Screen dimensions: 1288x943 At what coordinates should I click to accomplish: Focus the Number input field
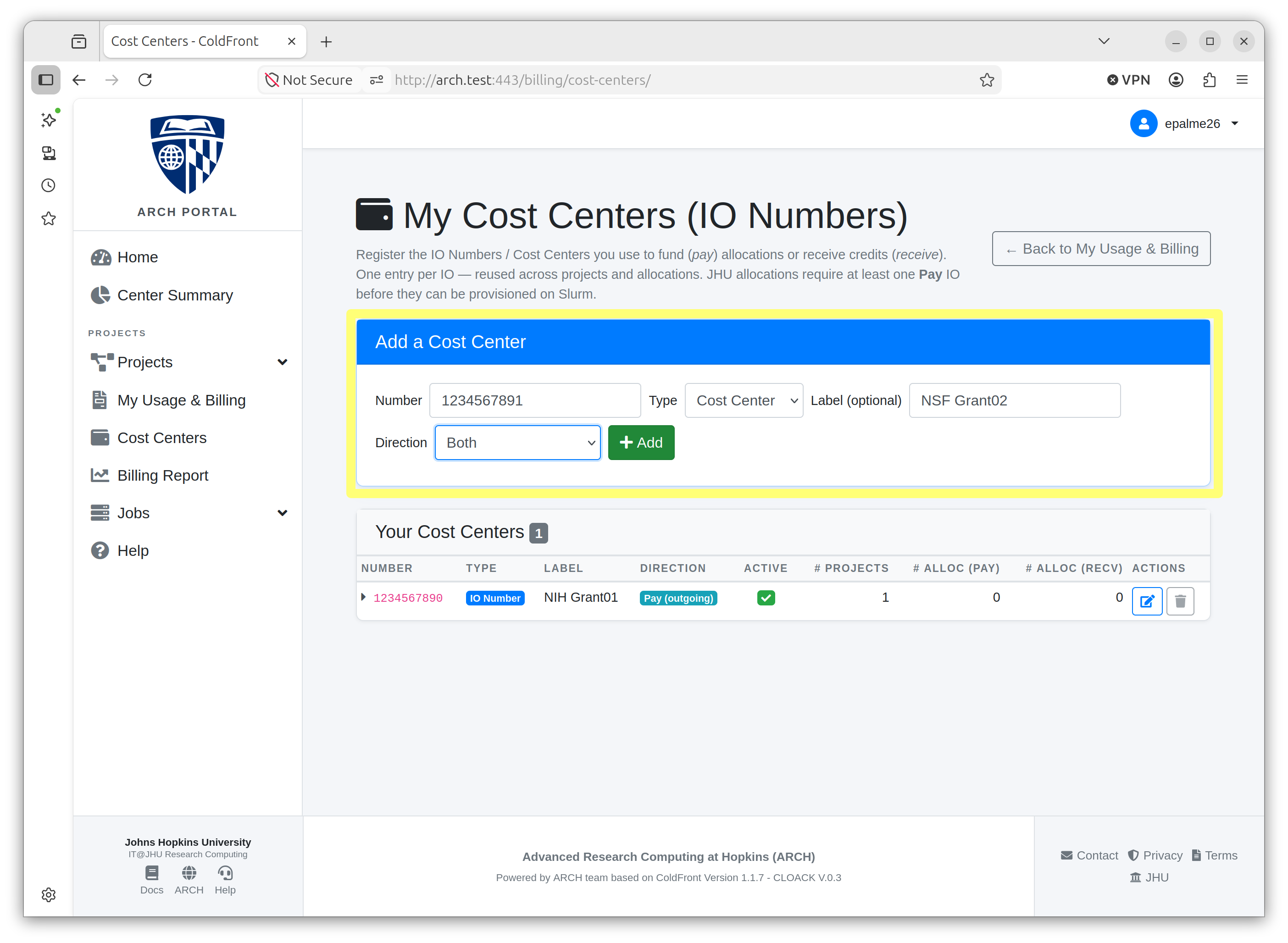pyautogui.click(x=534, y=400)
